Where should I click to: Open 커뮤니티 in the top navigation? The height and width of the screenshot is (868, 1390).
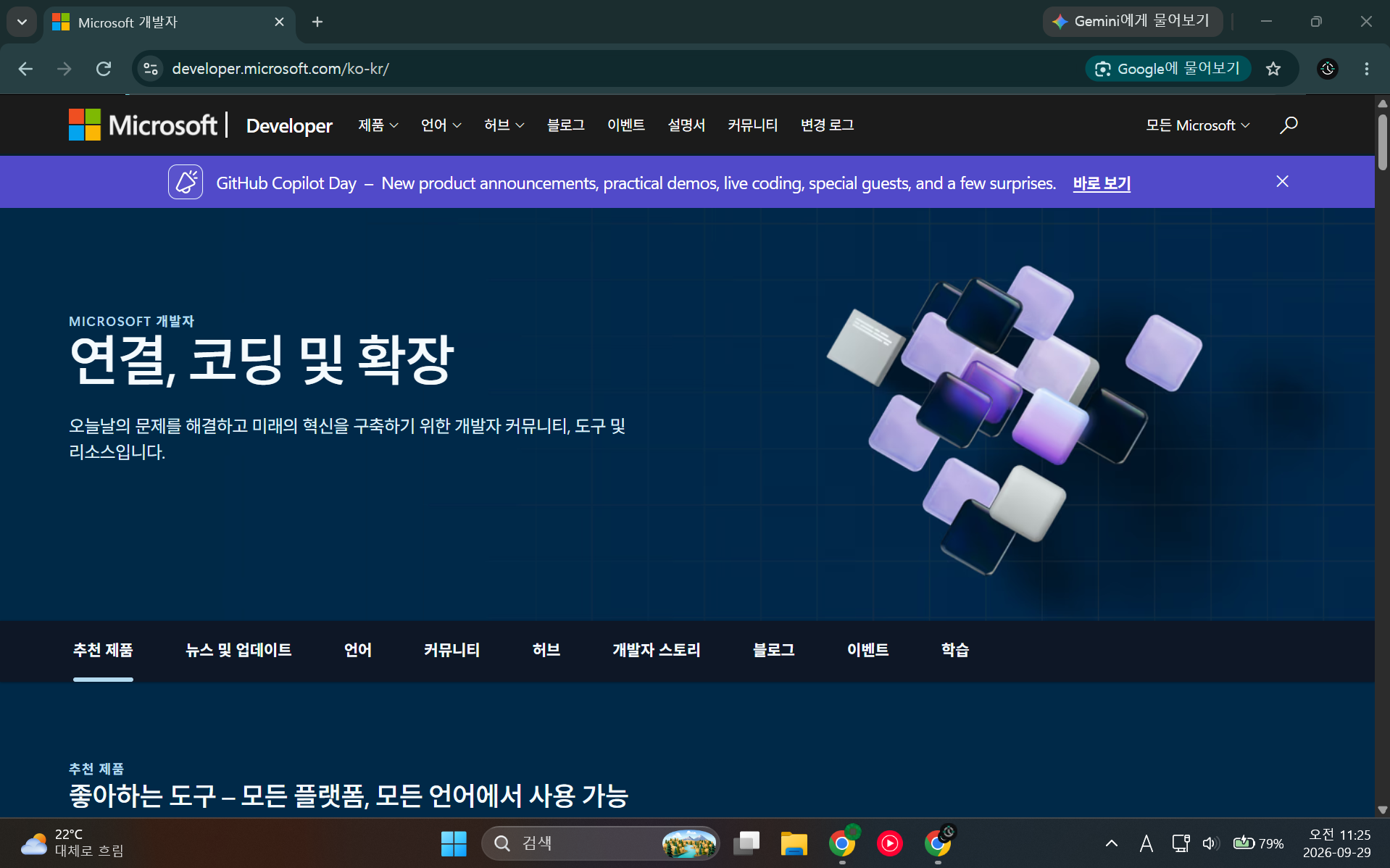[753, 125]
